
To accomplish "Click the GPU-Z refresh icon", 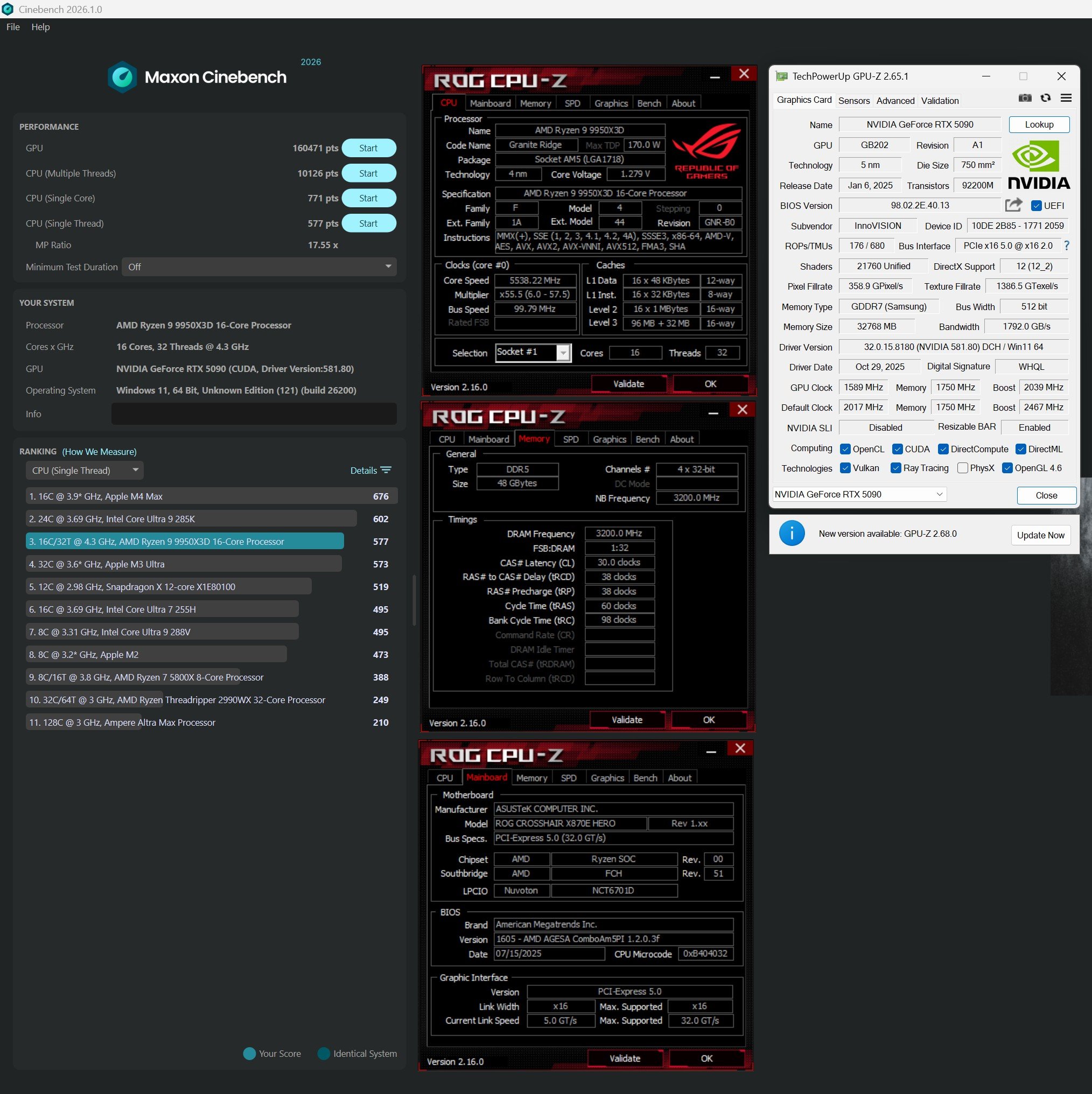I will tap(1046, 98).
